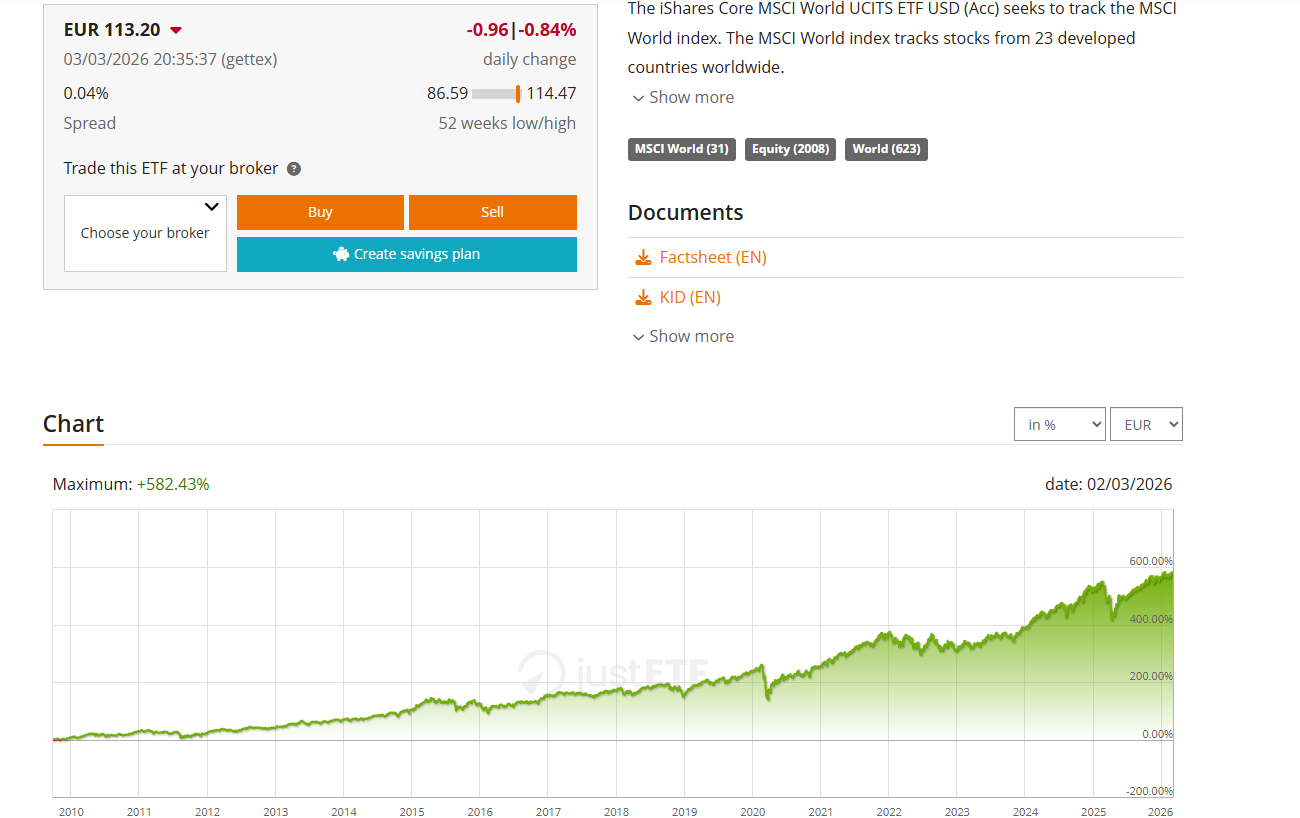Click the '114.47' 52-week high value

[551, 93]
